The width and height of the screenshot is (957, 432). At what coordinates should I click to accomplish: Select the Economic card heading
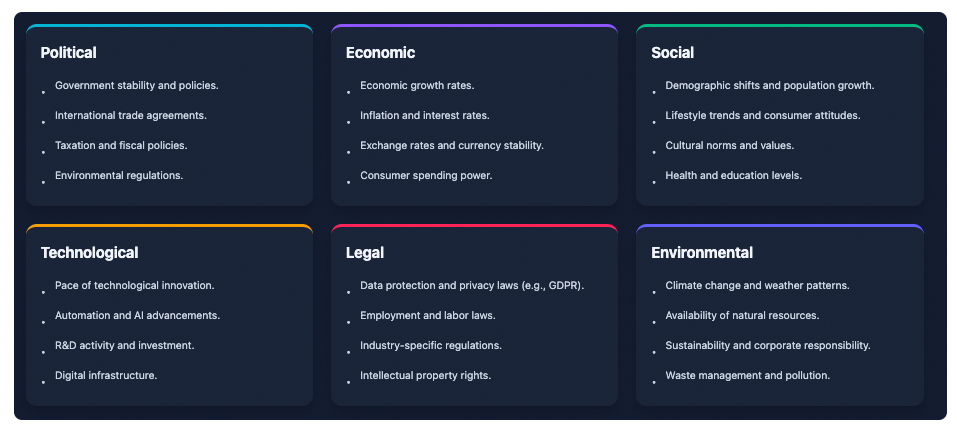click(380, 53)
